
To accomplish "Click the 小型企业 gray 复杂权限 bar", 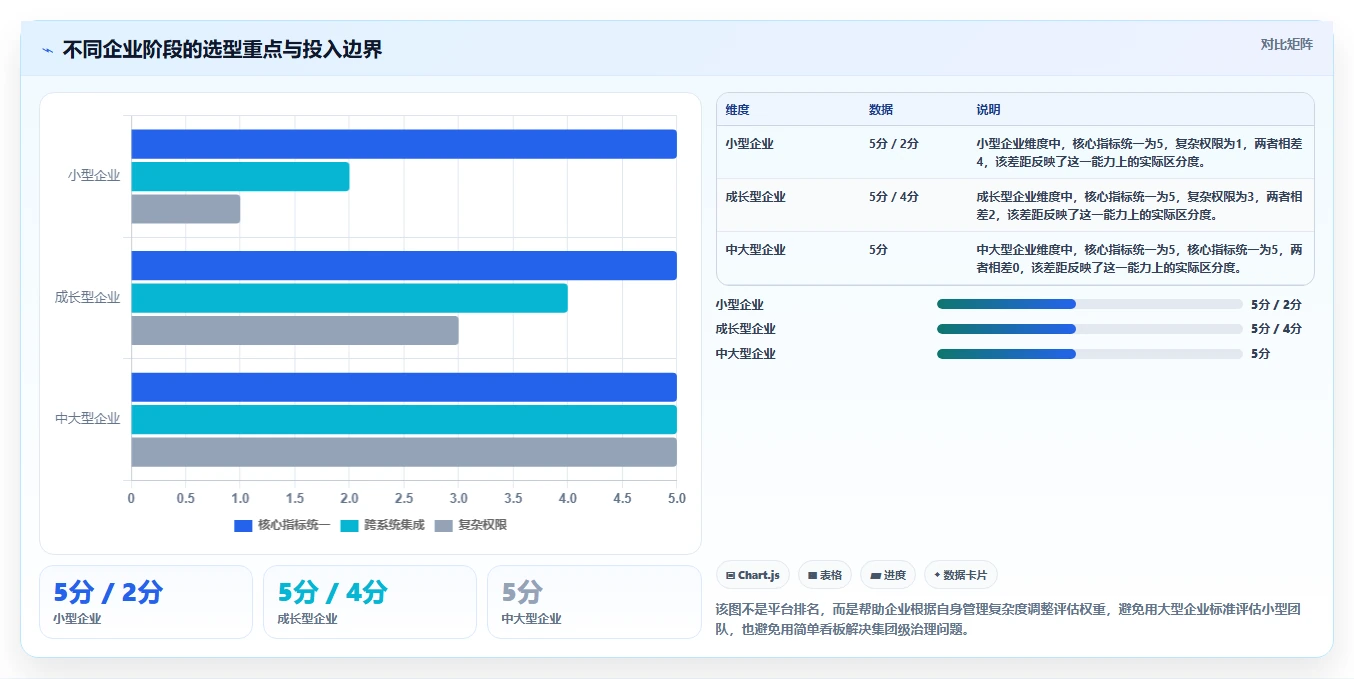I will click(186, 209).
